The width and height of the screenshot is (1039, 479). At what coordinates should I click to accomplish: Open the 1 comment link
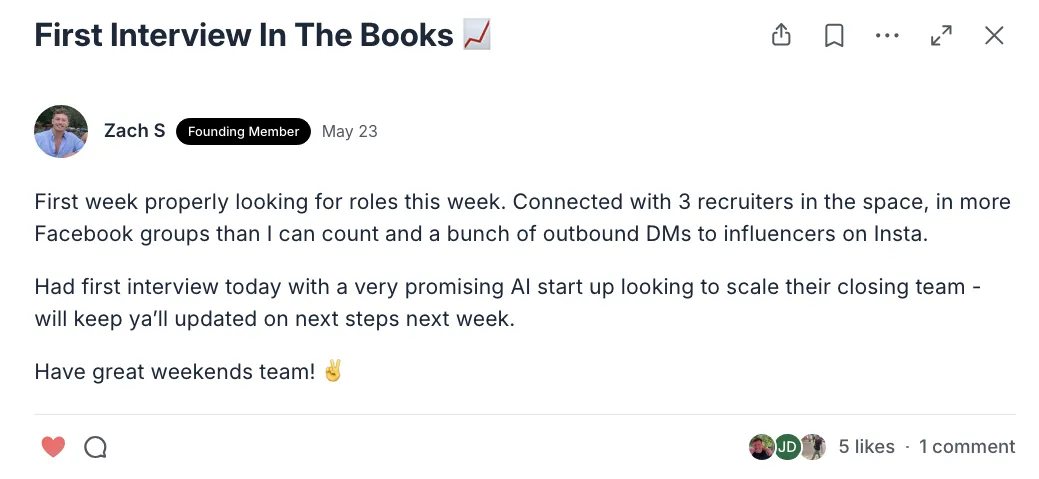coord(967,447)
